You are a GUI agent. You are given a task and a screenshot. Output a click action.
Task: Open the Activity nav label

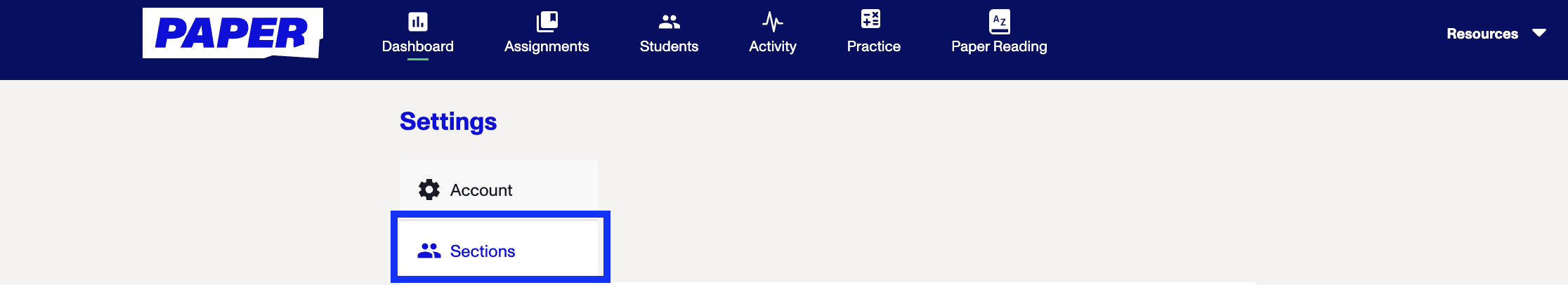[773, 47]
